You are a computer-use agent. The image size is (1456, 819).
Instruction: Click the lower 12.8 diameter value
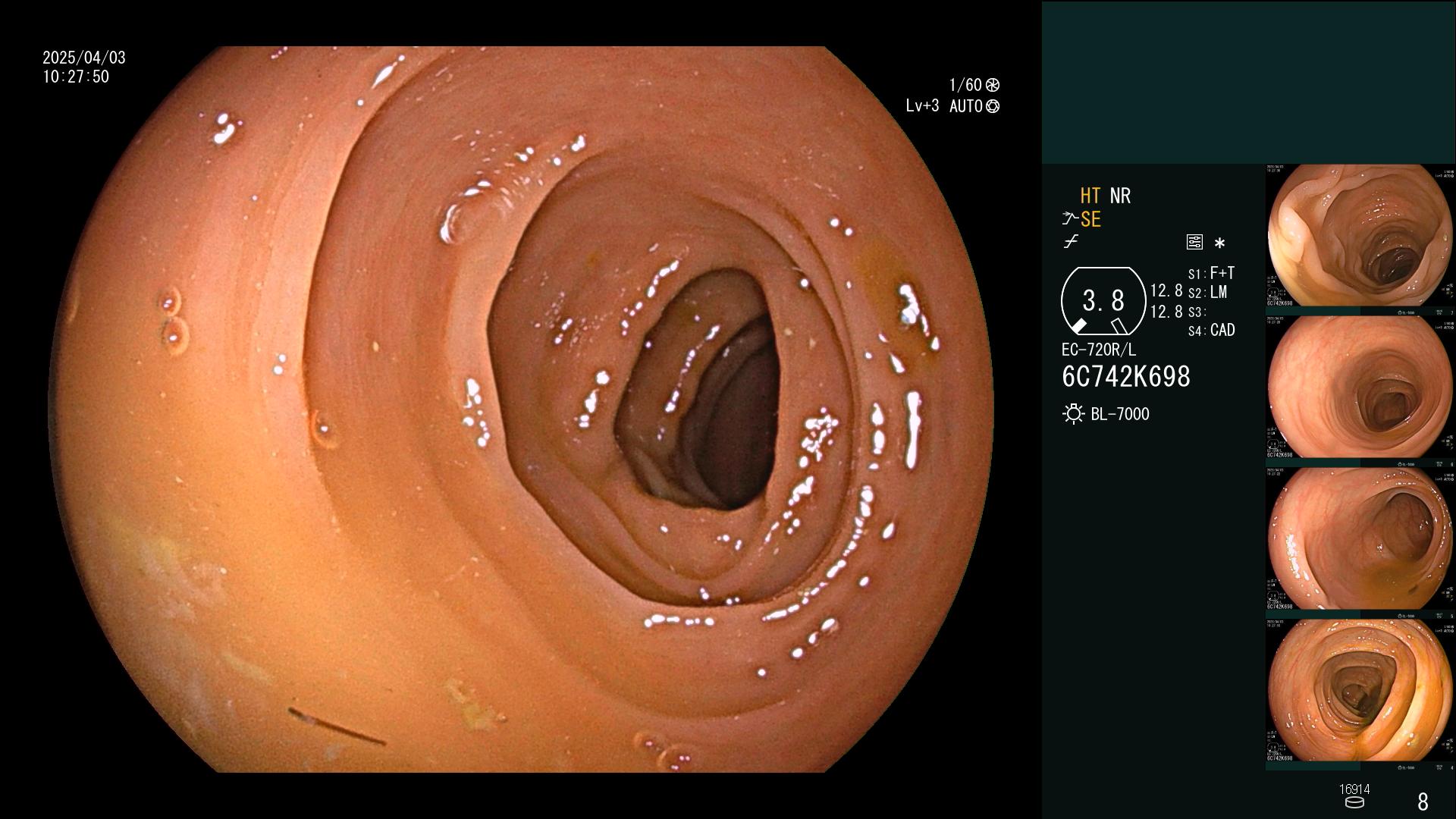click(1166, 311)
